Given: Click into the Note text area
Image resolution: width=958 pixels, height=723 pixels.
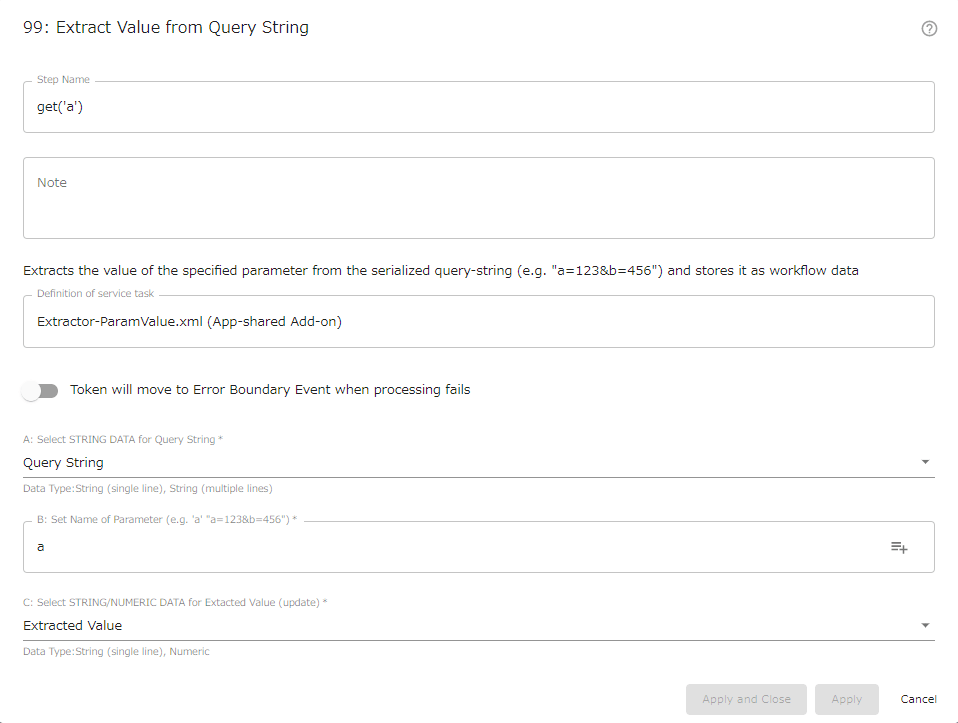Looking at the screenshot, I should coord(478,198).
